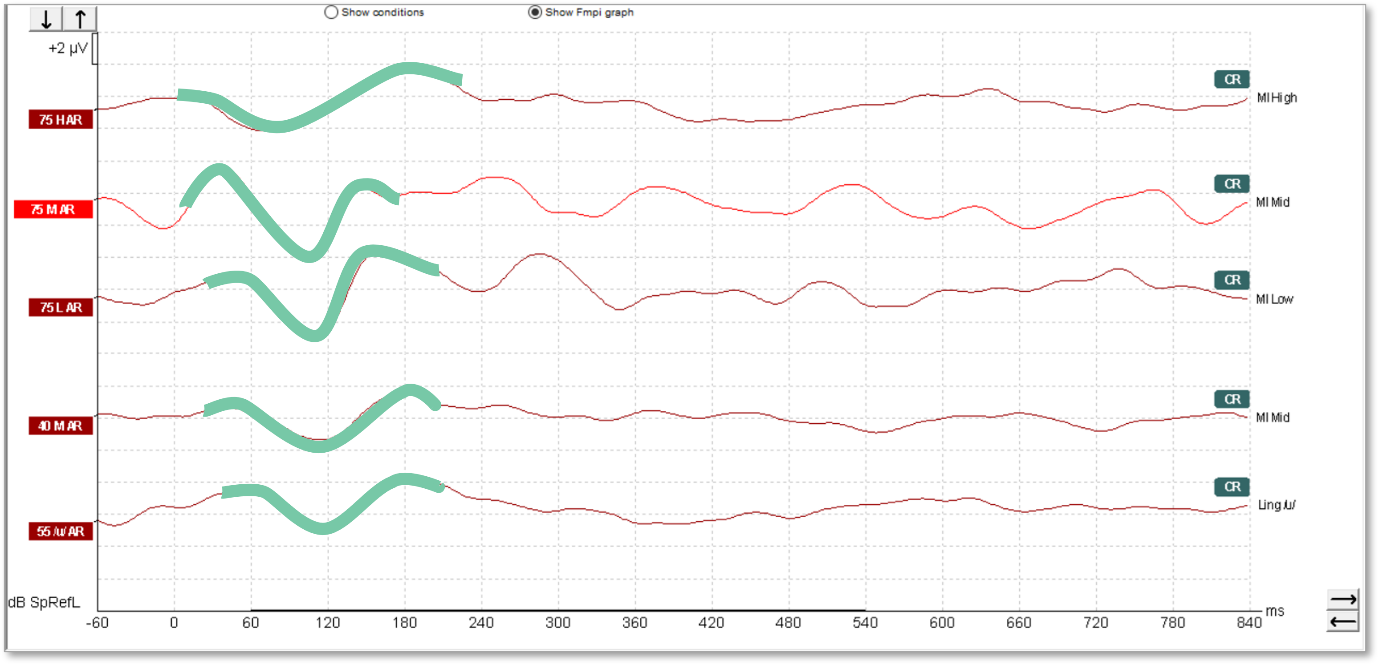The width and height of the screenshot is (1379, 665).
Task: Click the up arrow button at top left
Action: (80, 19)
